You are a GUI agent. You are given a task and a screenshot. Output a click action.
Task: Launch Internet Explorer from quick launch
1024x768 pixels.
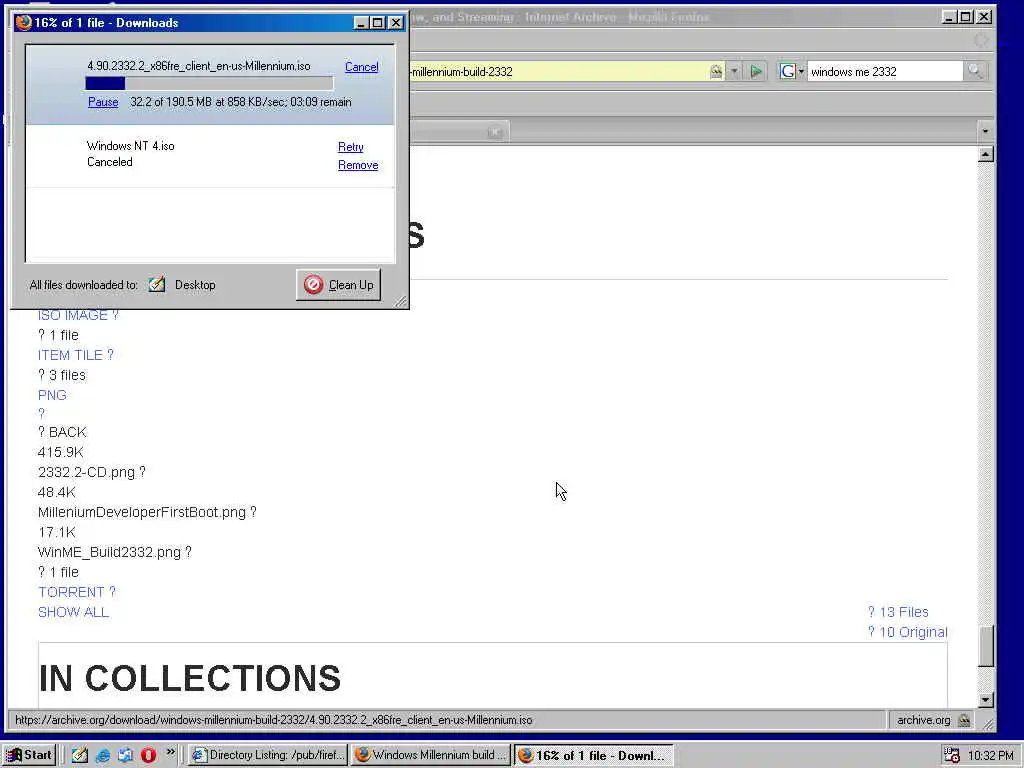103,755
